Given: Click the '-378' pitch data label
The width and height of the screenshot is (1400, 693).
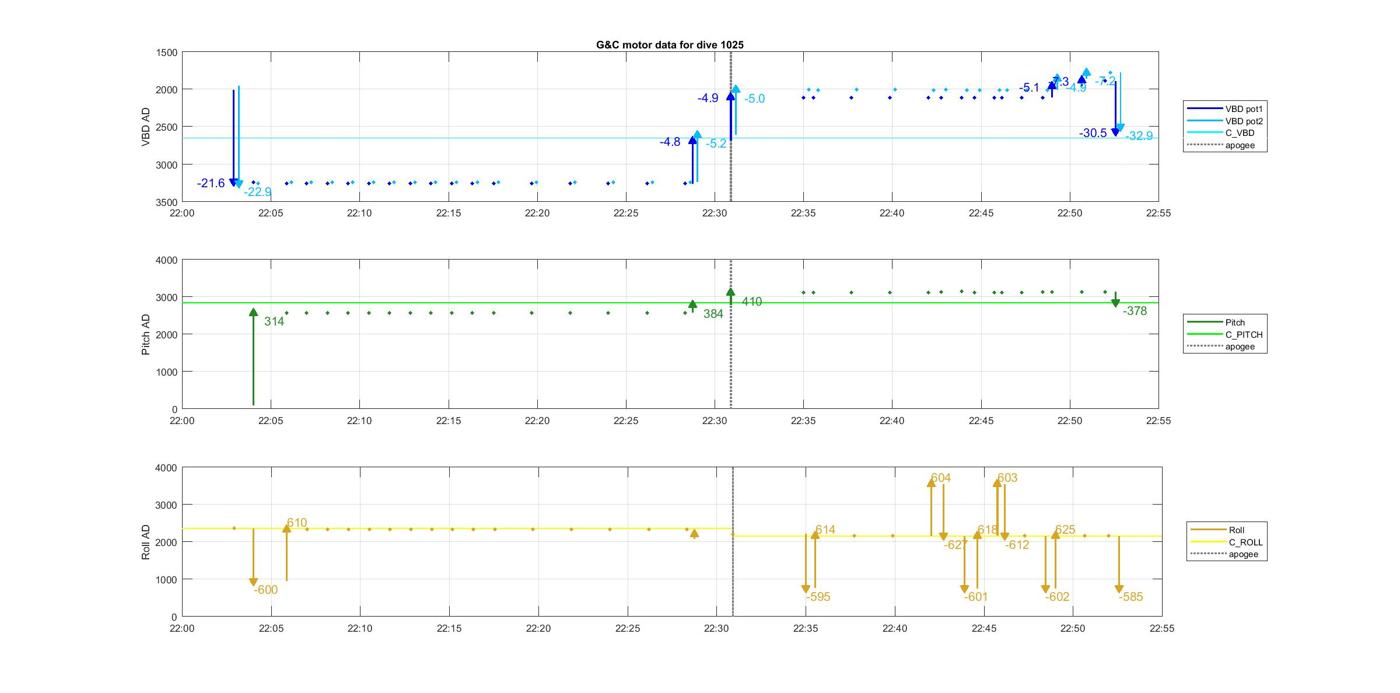Looking at the screenshot, I should pos(1135,312).
